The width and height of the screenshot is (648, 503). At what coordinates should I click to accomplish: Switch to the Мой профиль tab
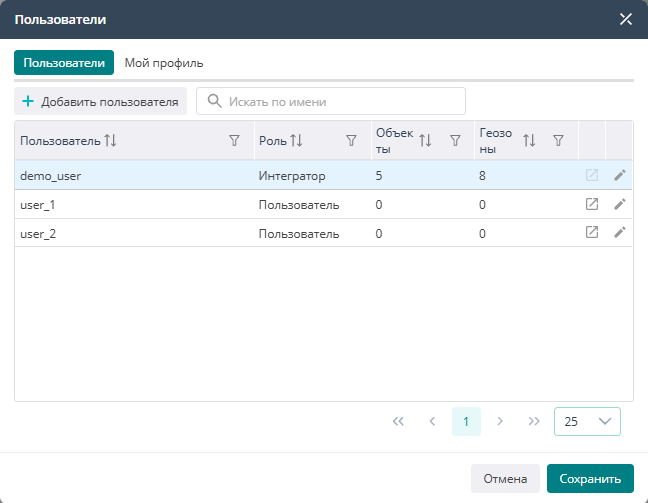tap(164, 63)
